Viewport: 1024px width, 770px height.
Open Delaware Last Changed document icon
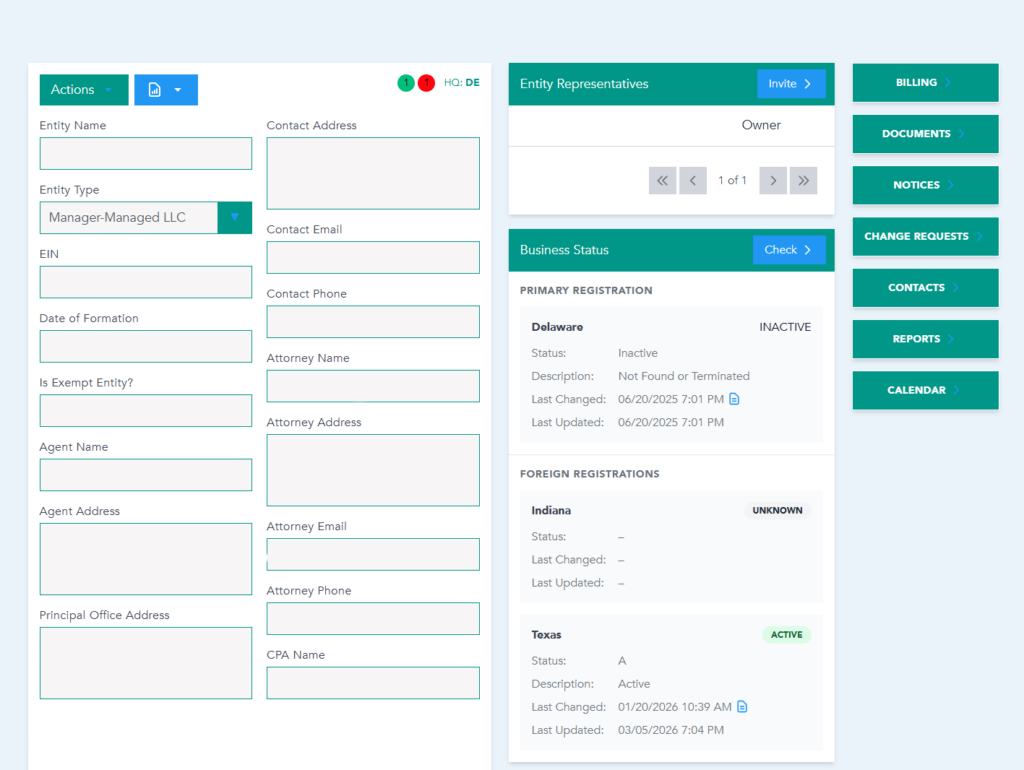click(734, 399)
